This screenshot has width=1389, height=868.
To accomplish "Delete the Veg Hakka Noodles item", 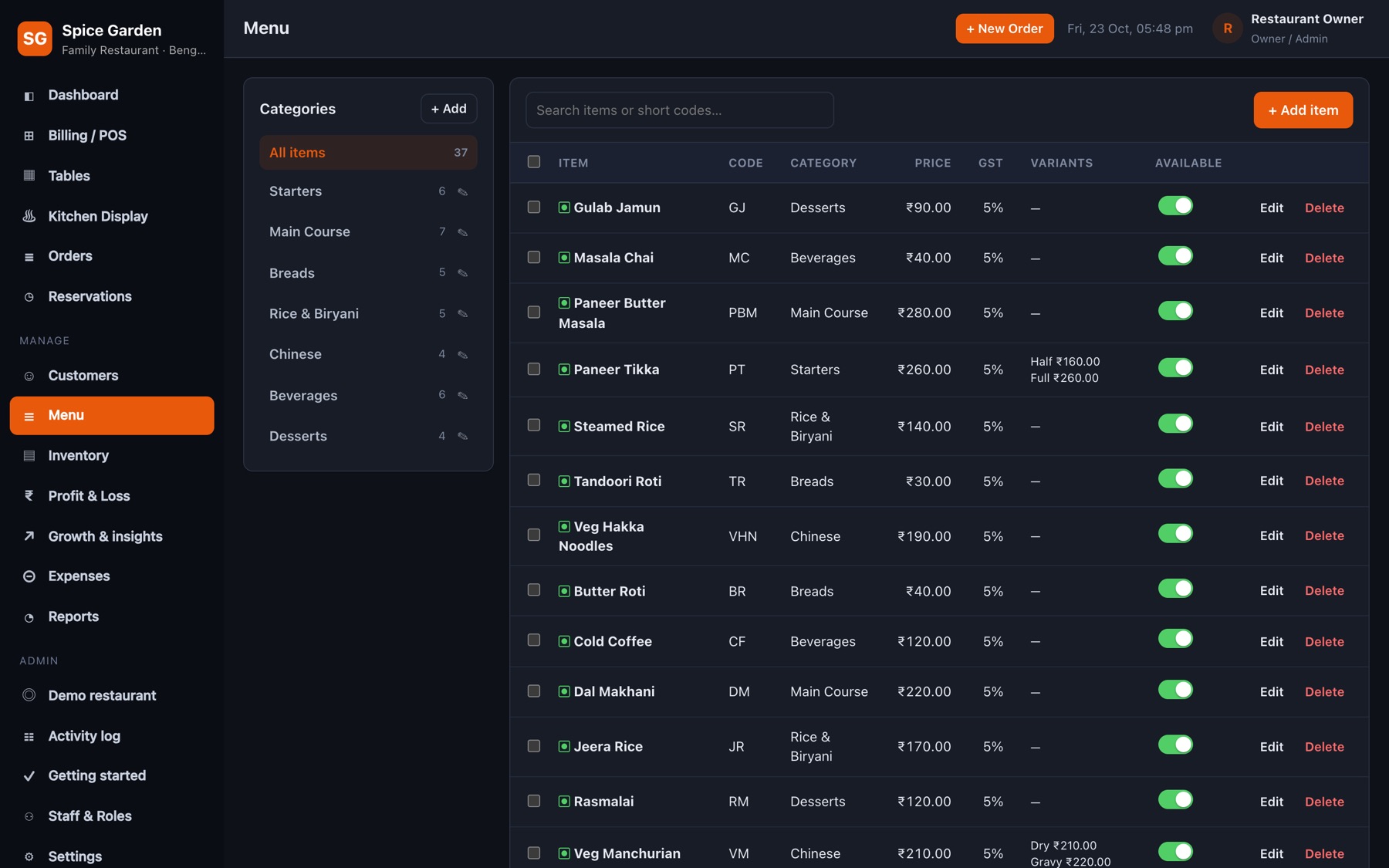I will pyautogui.click(x=1324, y=535).
